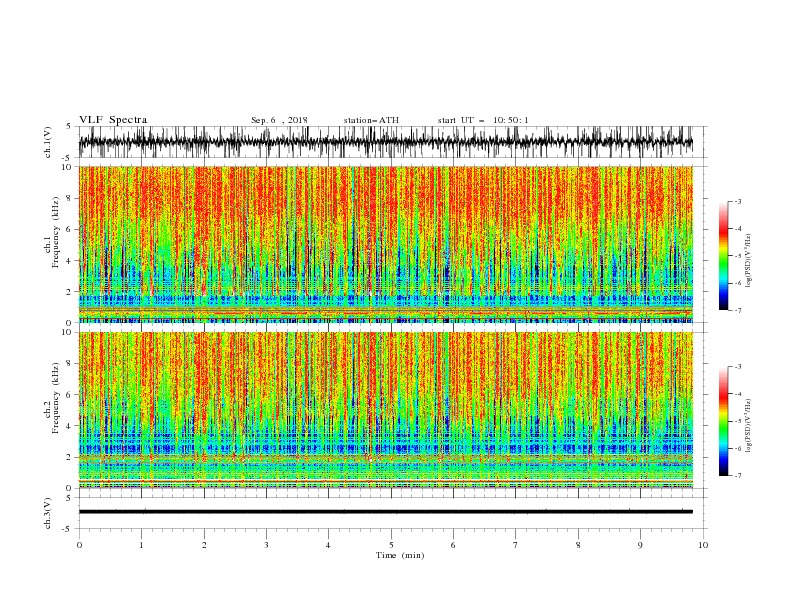
Task: Click the 'ch.3(V)' waveform axis label
Action: [x=48, y=513]
